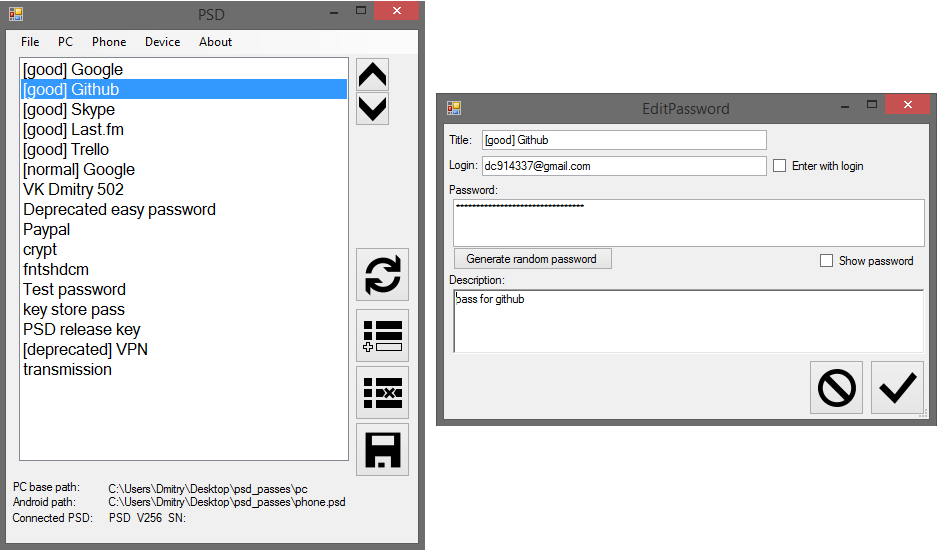Click inside the masked Password box
The height and width of the screenshot is (550, 950).
point(689,223)
